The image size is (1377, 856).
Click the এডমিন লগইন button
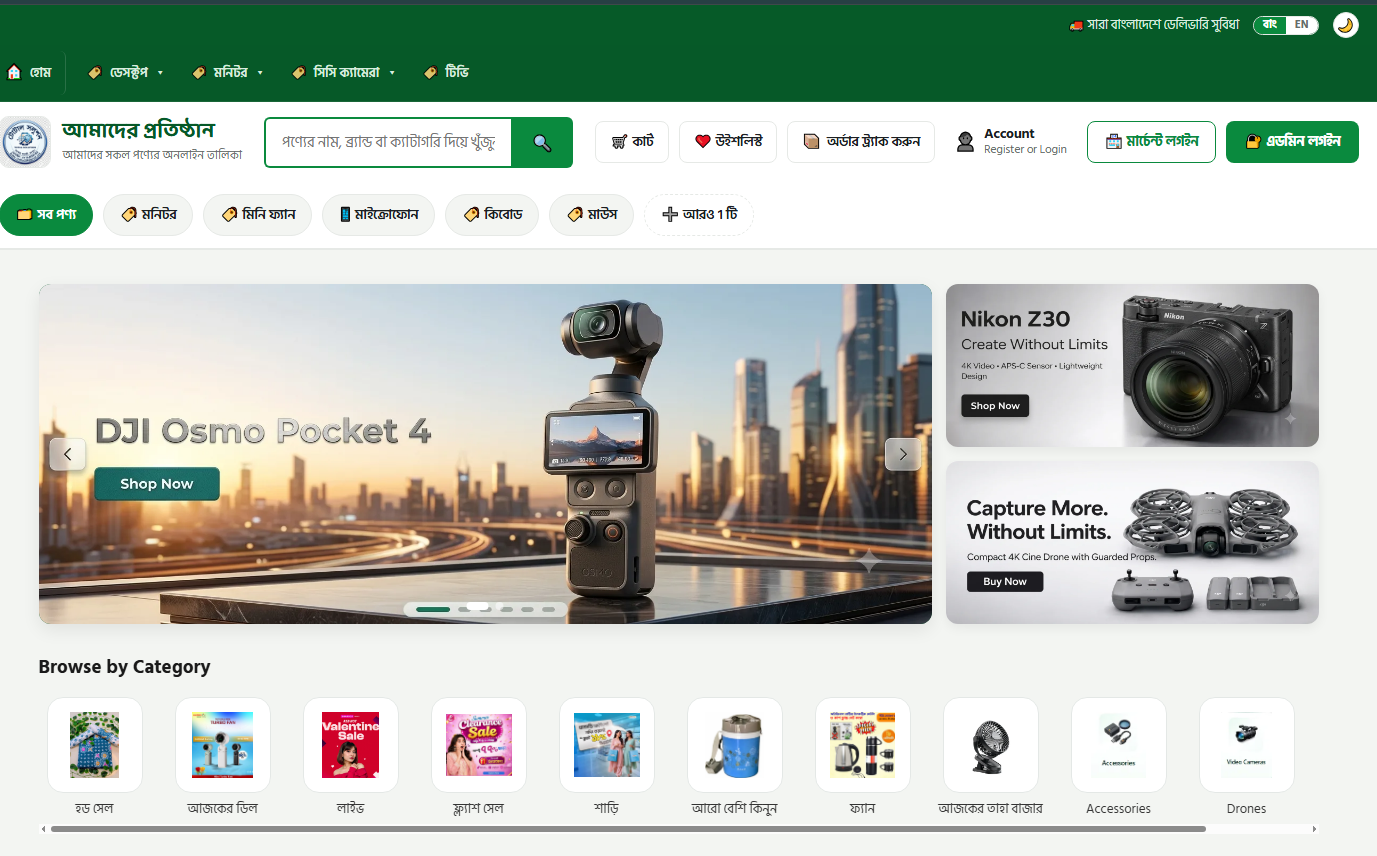[x=1292, y=142]
